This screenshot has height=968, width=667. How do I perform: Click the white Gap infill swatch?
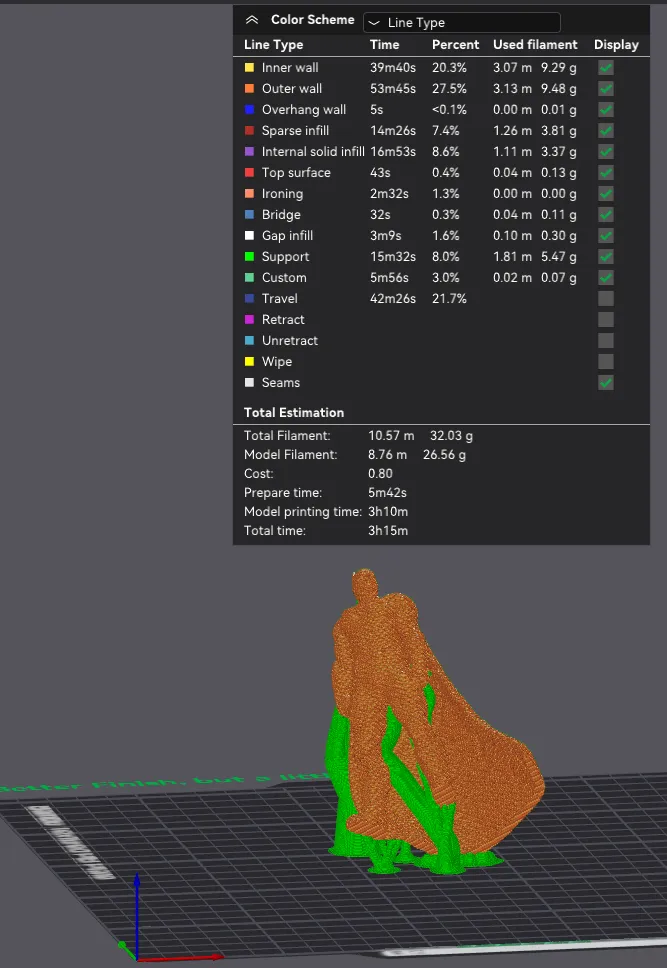pyautogui.click(x=250, y=235)
